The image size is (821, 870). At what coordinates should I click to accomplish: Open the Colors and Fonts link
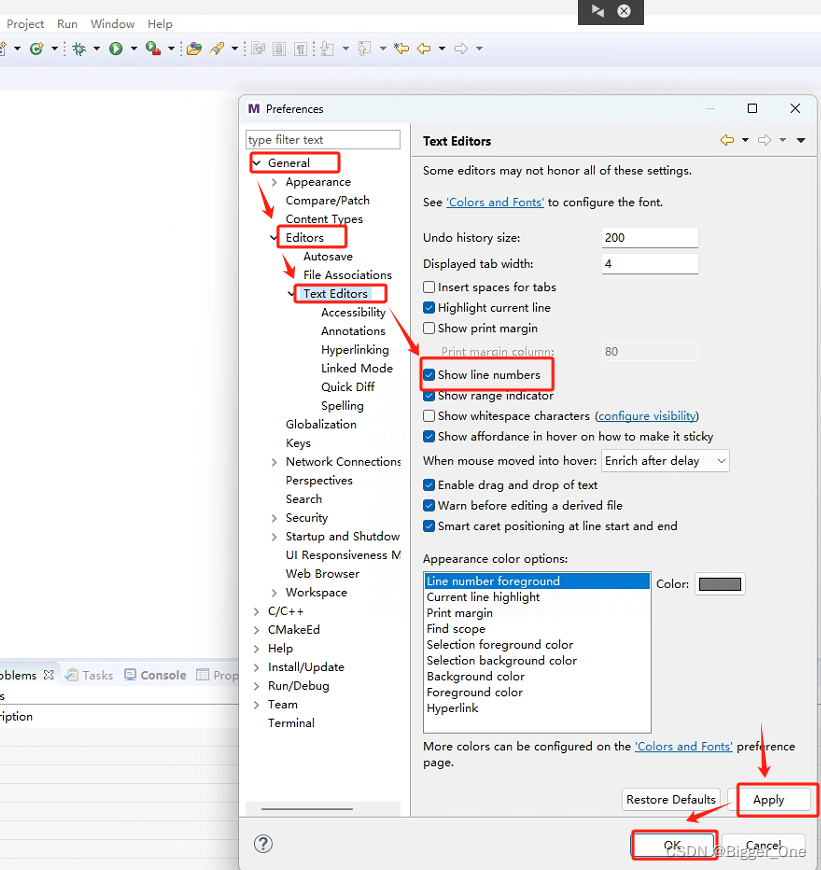(x=494, y=201)
